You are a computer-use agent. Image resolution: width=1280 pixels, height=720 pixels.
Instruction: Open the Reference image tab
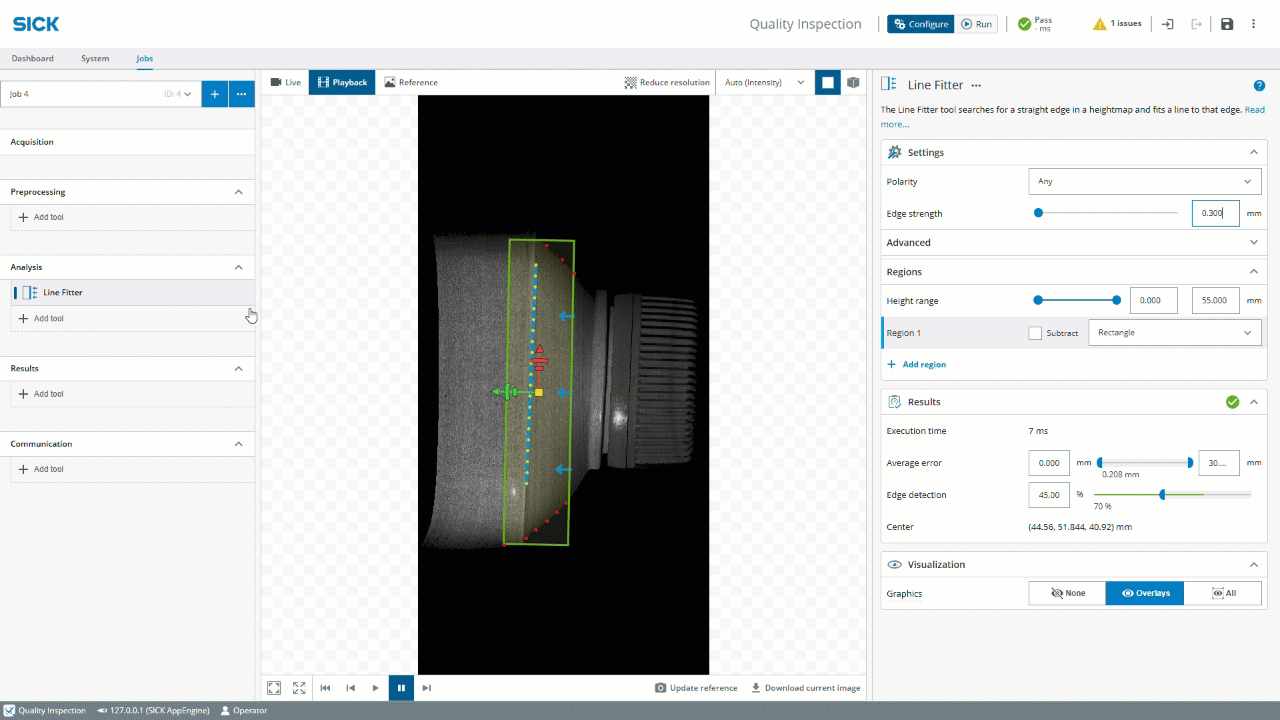click(411, 82)
